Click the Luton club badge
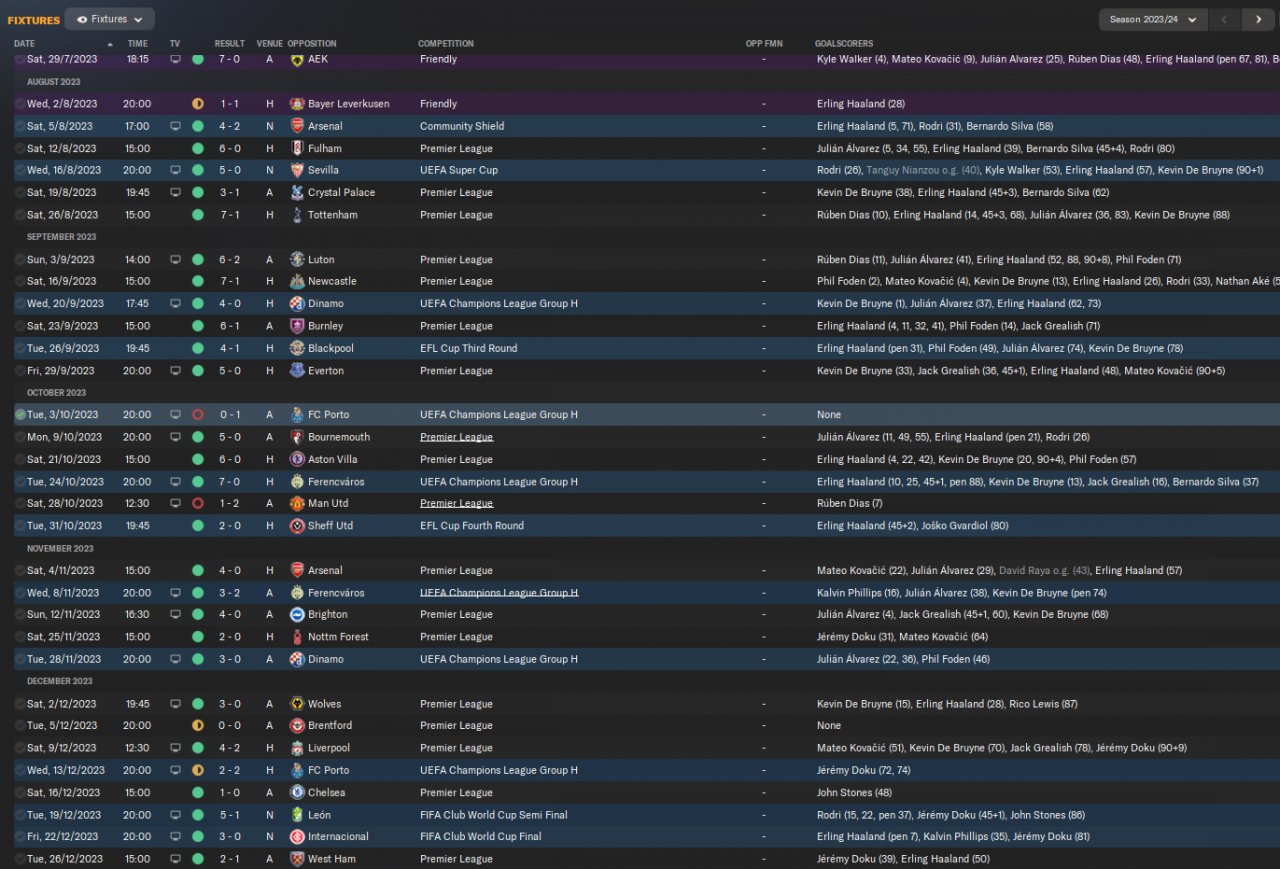Screen dimensions: 1280x869 [x=297, y=259]
